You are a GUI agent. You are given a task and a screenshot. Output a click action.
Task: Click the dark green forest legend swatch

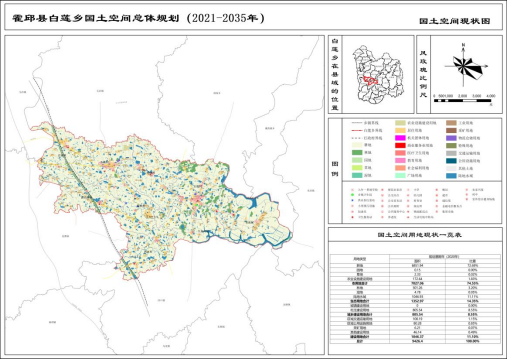click(357, 153)
